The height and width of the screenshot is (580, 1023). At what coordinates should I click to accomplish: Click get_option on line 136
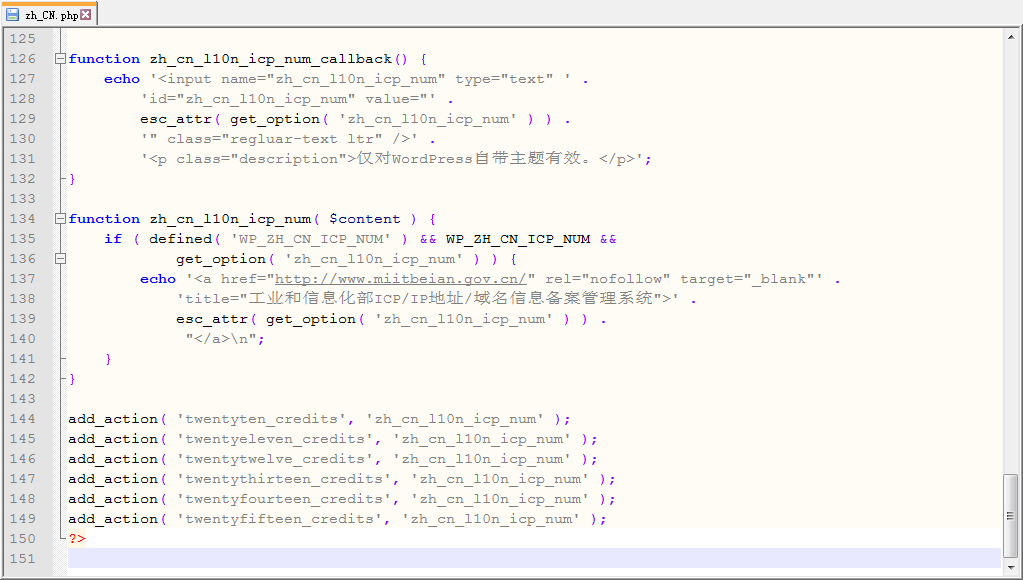(x=221, y=259)
